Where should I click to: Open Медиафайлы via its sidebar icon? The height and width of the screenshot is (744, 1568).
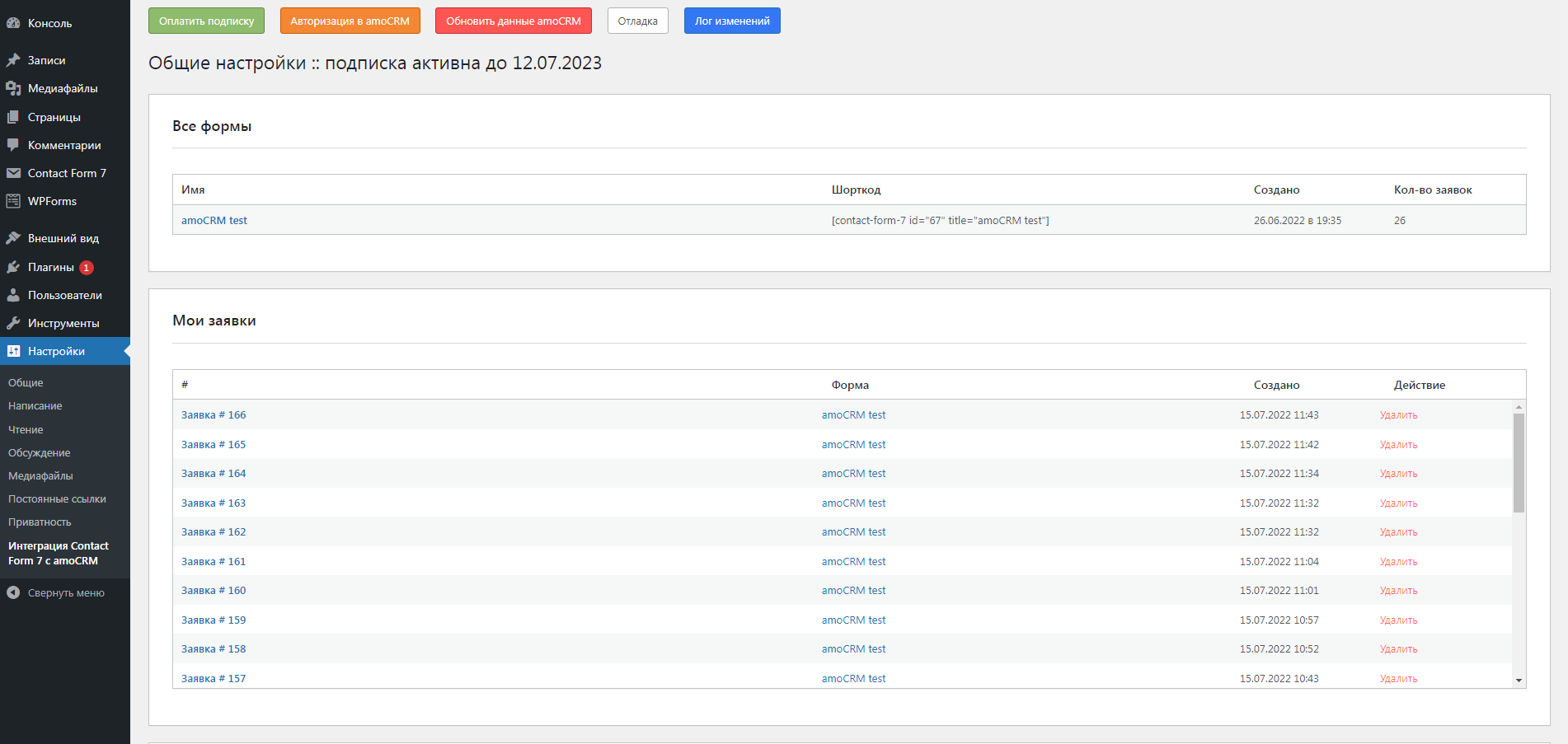click(x=13, y=88)
